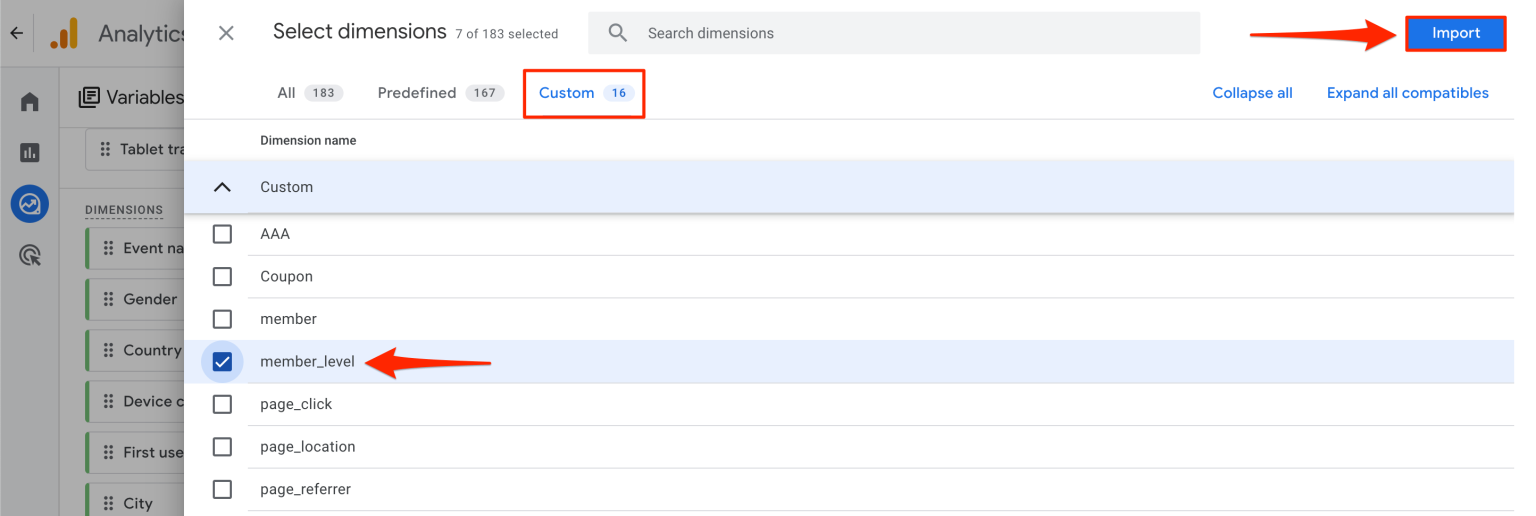Click drag handle beside First use dimension
This screenshot has height=516, width=1536.
click(108, 452)
